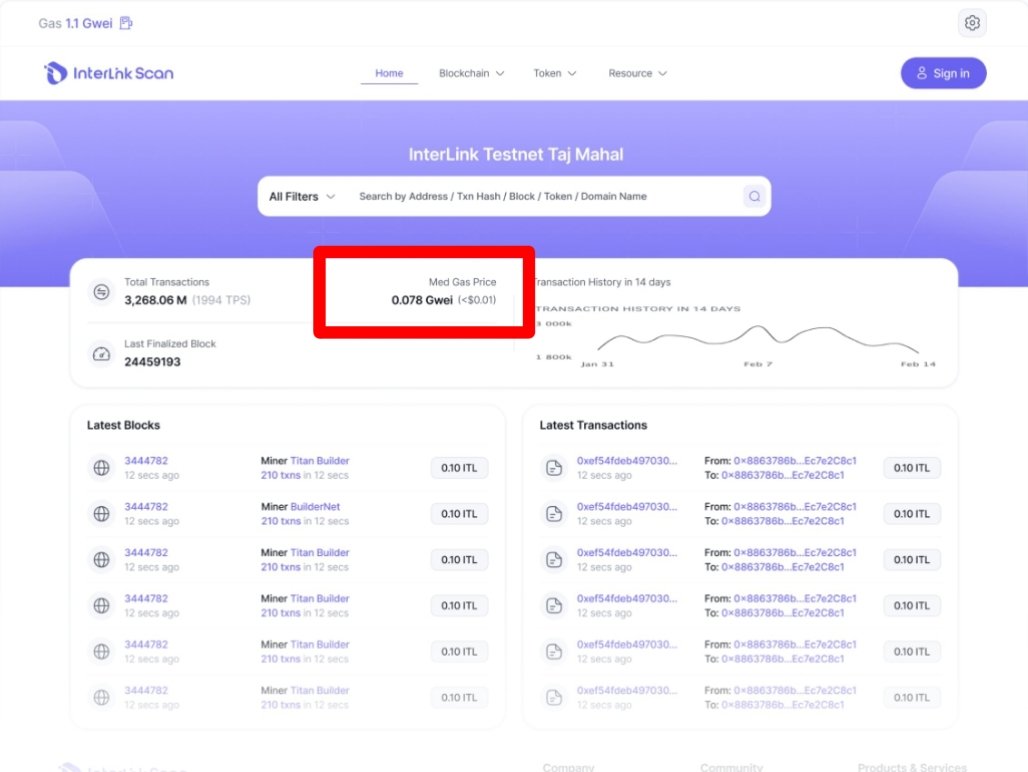Click the 0.10 ITL badge in BuilderNet row

pos(459,514)
